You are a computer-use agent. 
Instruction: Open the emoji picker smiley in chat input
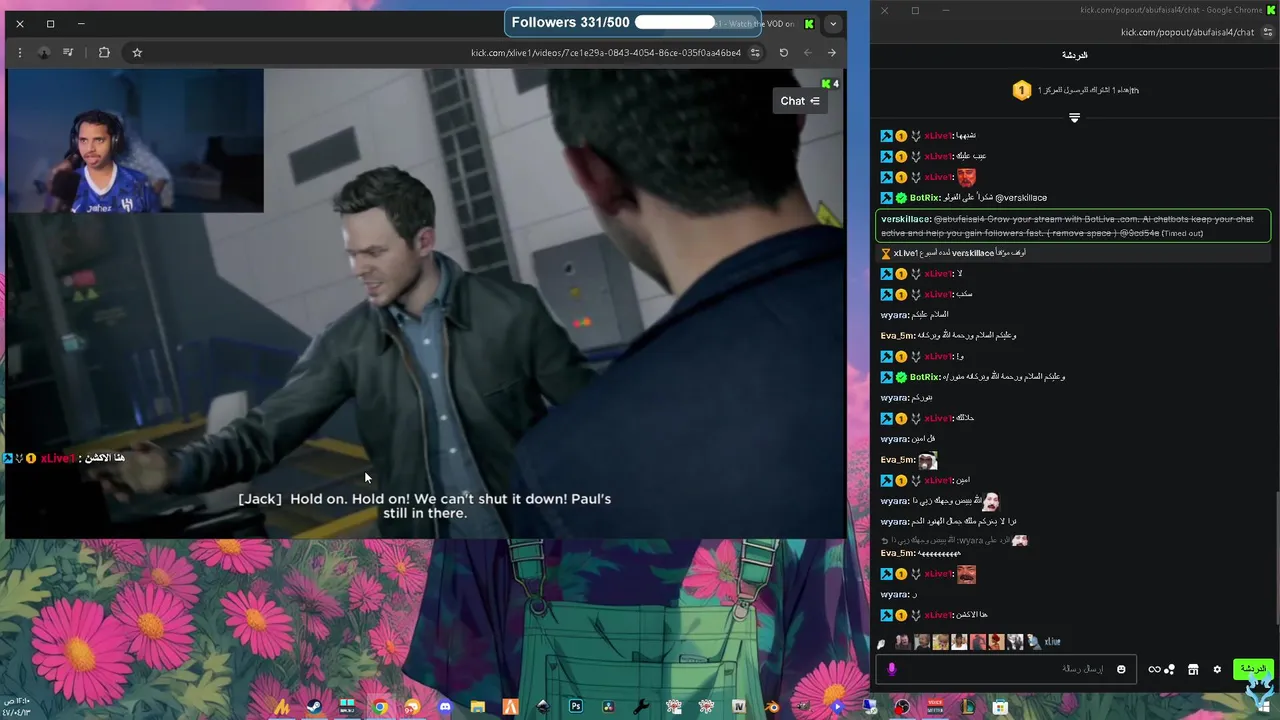(x=1121, y=669)
